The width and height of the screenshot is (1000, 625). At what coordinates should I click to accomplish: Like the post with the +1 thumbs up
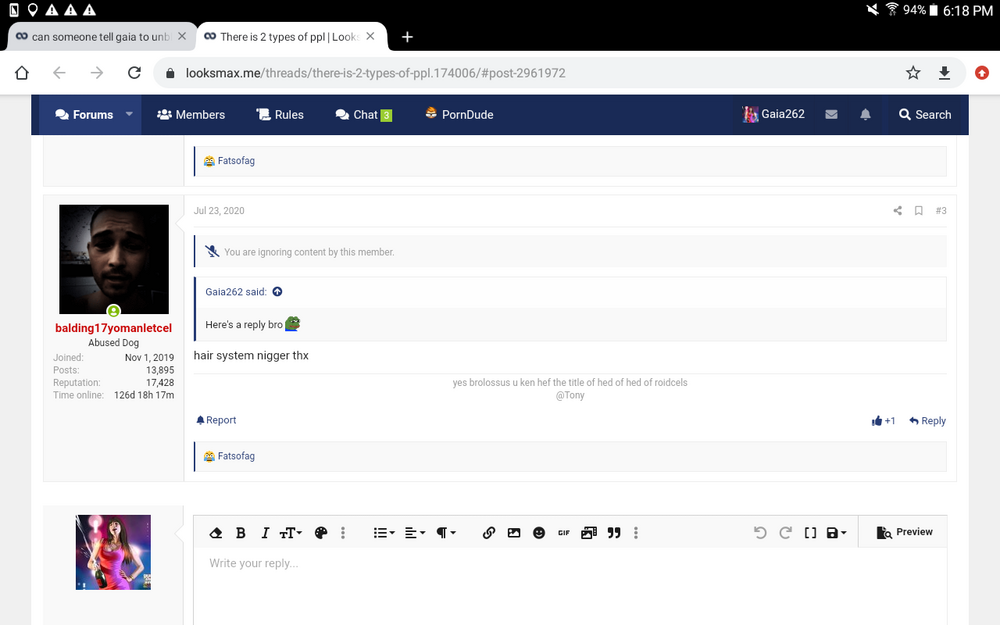[x=883, y=421]
